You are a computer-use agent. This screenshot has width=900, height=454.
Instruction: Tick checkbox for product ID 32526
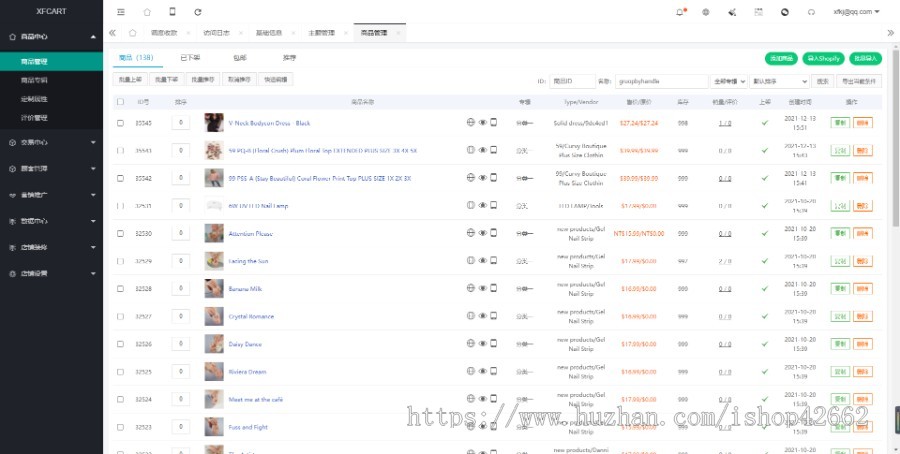(120, 344)
